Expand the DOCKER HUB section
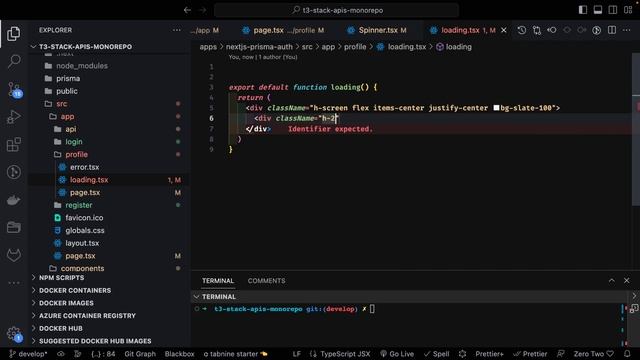The width and height of the screenshot is (640, 360). 60,328
